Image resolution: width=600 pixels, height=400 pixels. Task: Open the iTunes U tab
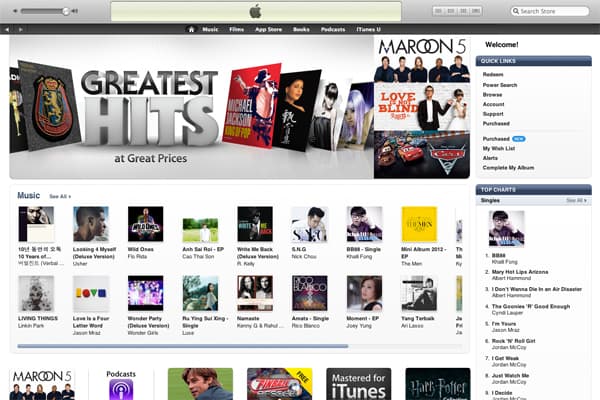click(x=368, y=29)
